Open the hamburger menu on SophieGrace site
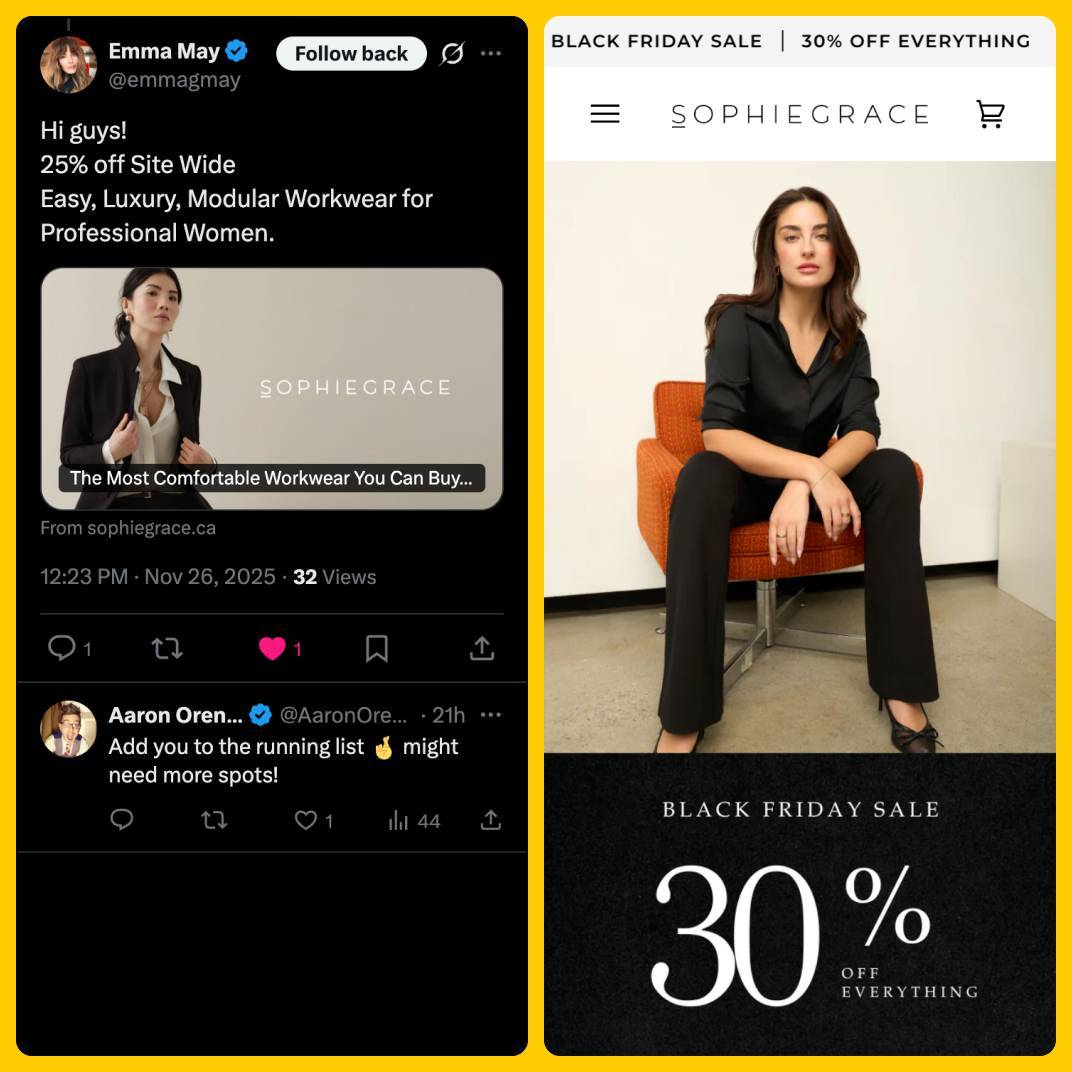Screen dimensions: 1072x1072 (605, 113)
